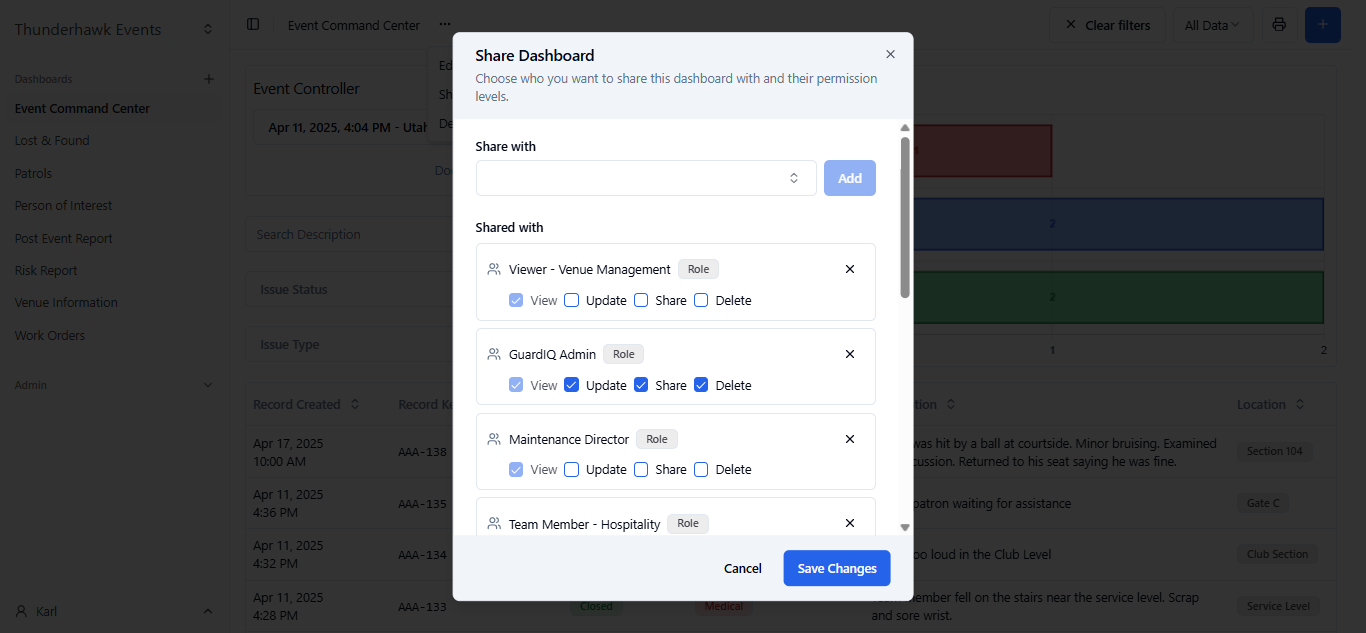Expand the Admin section in sidebar
This screenshot has height=633, width=1366.
(208, 385)
